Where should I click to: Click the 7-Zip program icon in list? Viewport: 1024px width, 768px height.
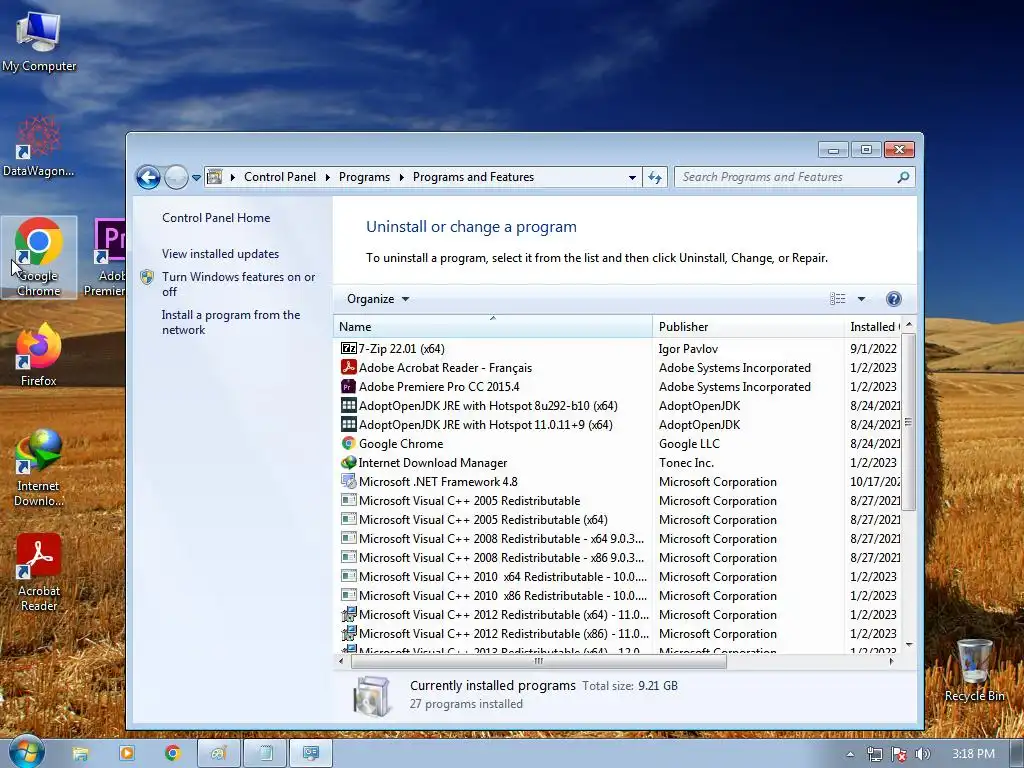pos(349,349)
